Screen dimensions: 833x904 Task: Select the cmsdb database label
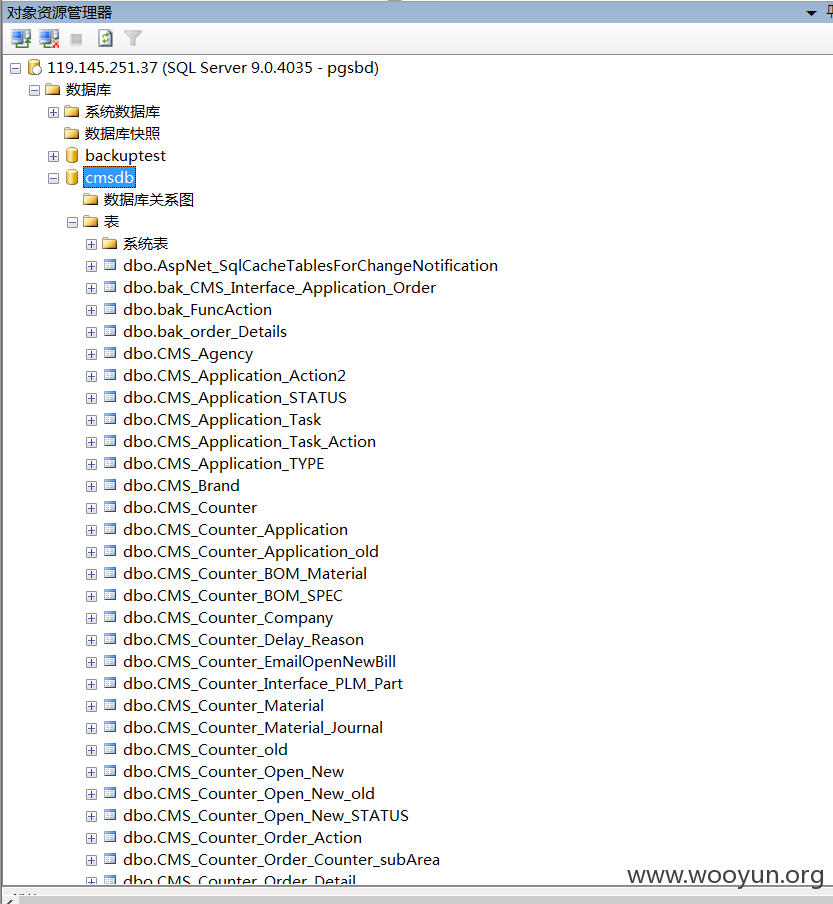click(x=110, y=178)
